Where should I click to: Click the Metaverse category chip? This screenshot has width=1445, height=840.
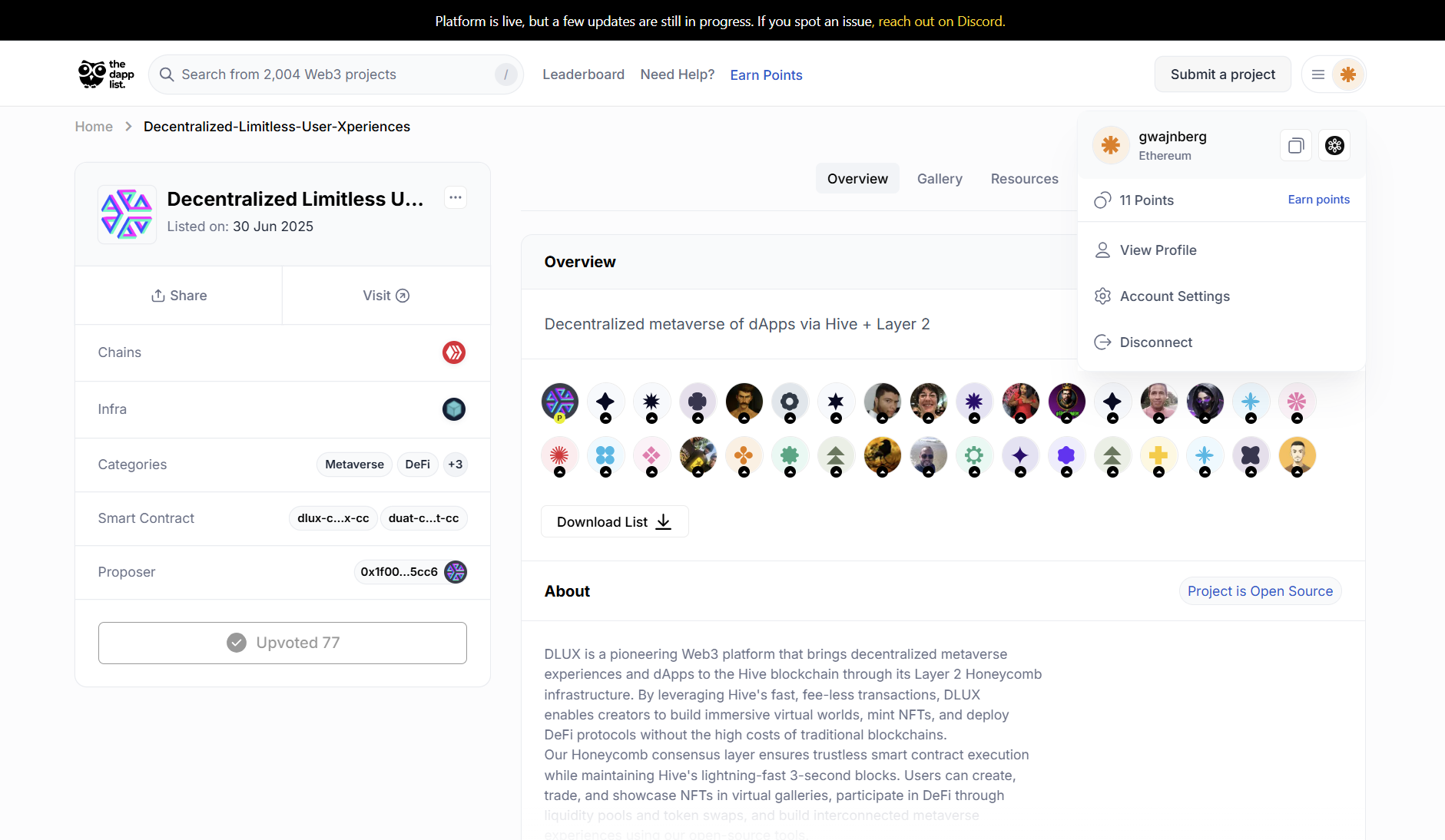pyautogui.click(x=354, y=465)
